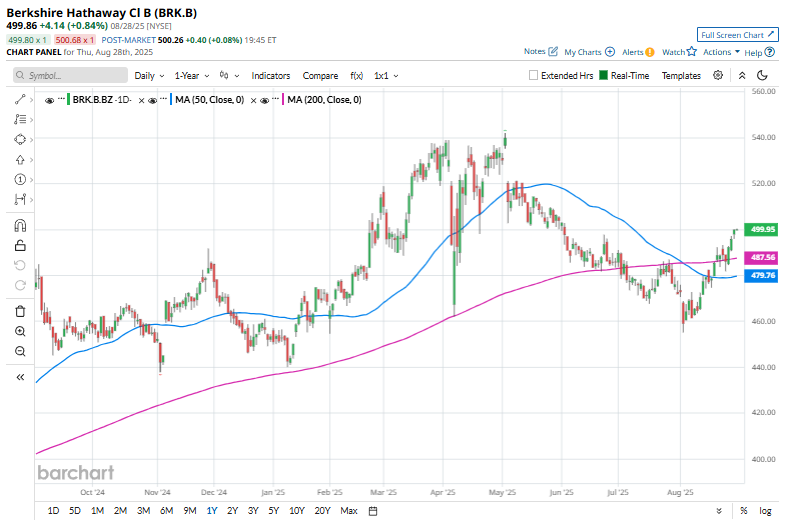Toggle visibility of BRK.B.BZ series eye icon
Image resolution: width=785 pixels, height=531 pixels.
click(x=49, y=100)
